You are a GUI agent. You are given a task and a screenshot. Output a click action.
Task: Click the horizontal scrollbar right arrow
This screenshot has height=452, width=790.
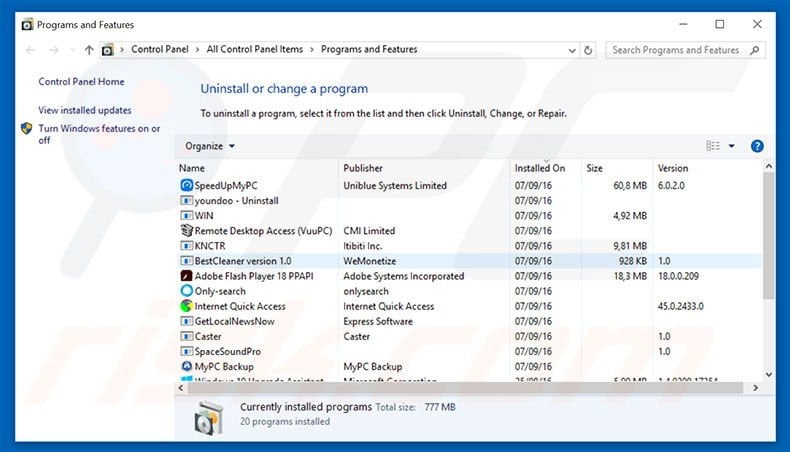(755, 388)
